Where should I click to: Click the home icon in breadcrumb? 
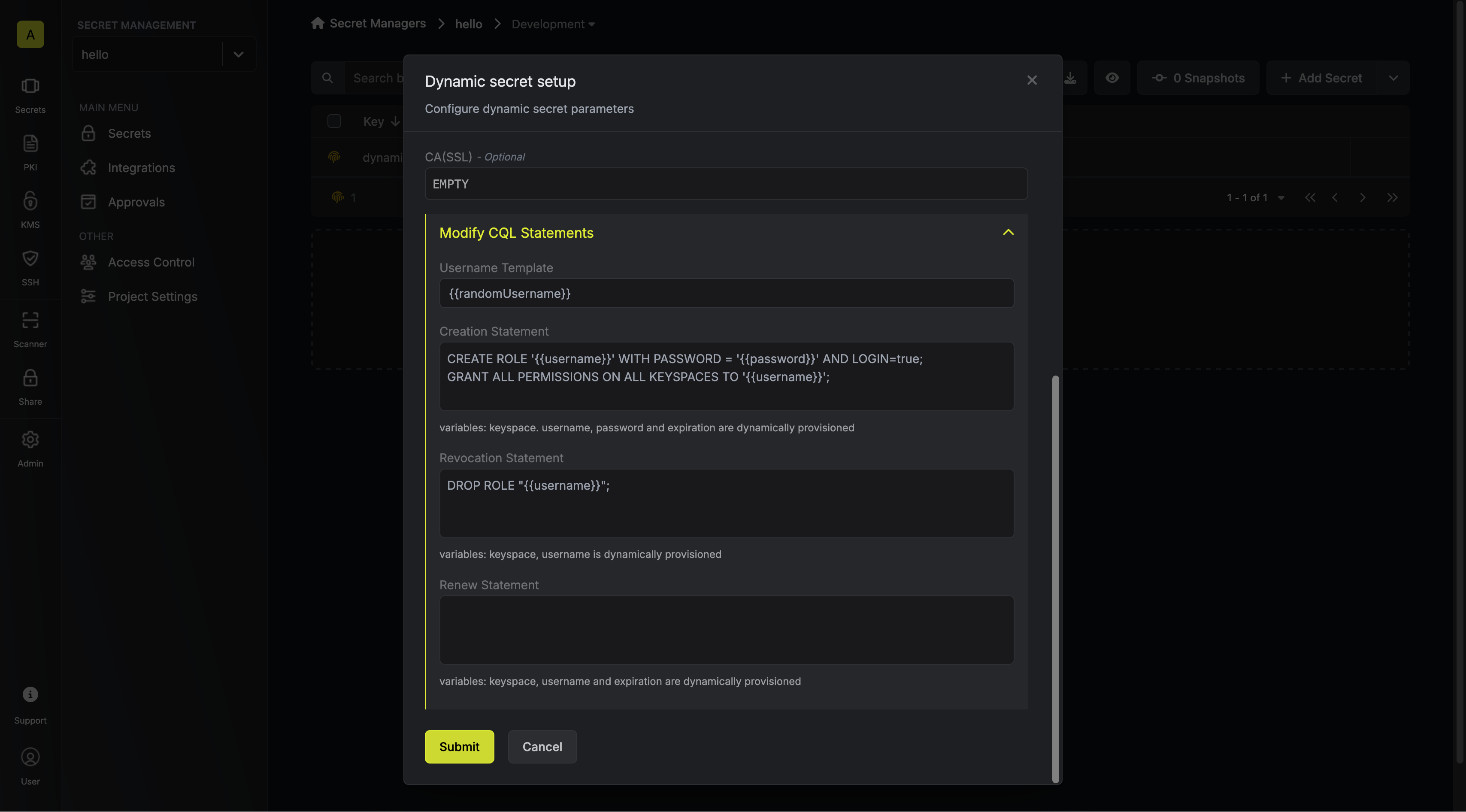click(318, 23)
